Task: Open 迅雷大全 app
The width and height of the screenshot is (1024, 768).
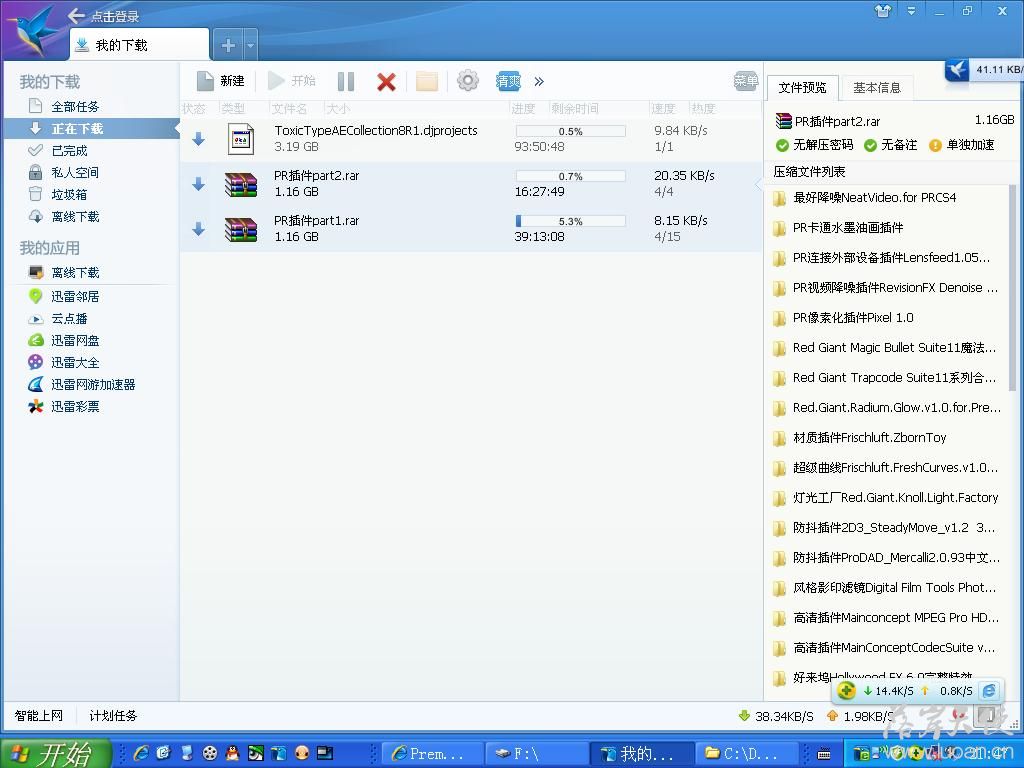Action: (75, 362)
